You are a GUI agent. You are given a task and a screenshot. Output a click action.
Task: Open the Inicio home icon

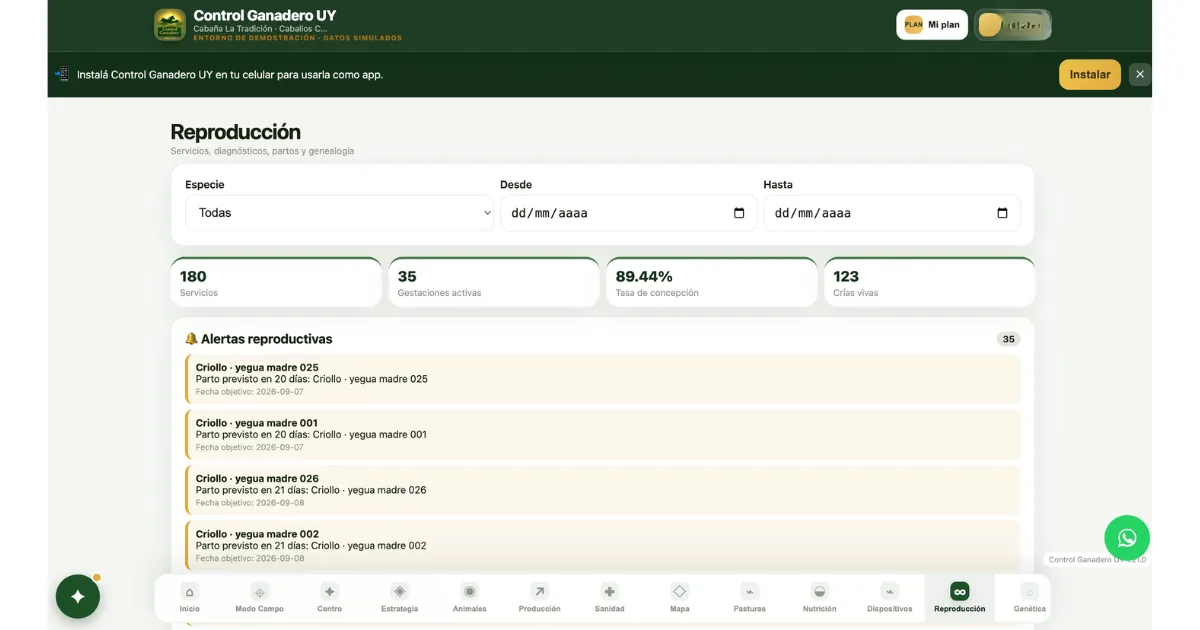(190, 597)
